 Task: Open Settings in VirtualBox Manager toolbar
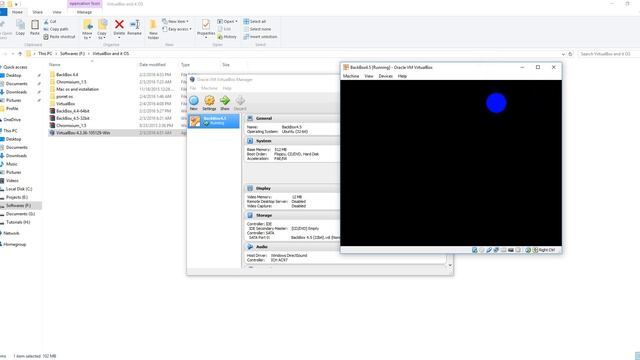(209, 102)
